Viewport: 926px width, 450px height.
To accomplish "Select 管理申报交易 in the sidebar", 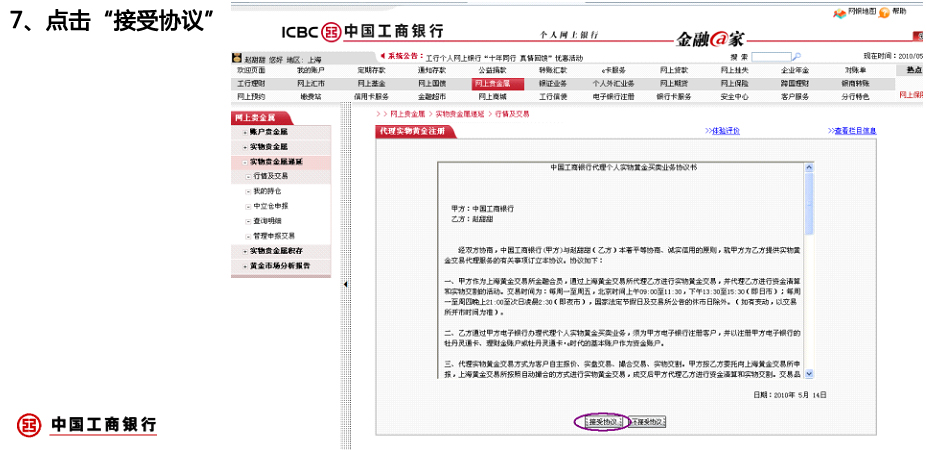I will tap(273, 236).
